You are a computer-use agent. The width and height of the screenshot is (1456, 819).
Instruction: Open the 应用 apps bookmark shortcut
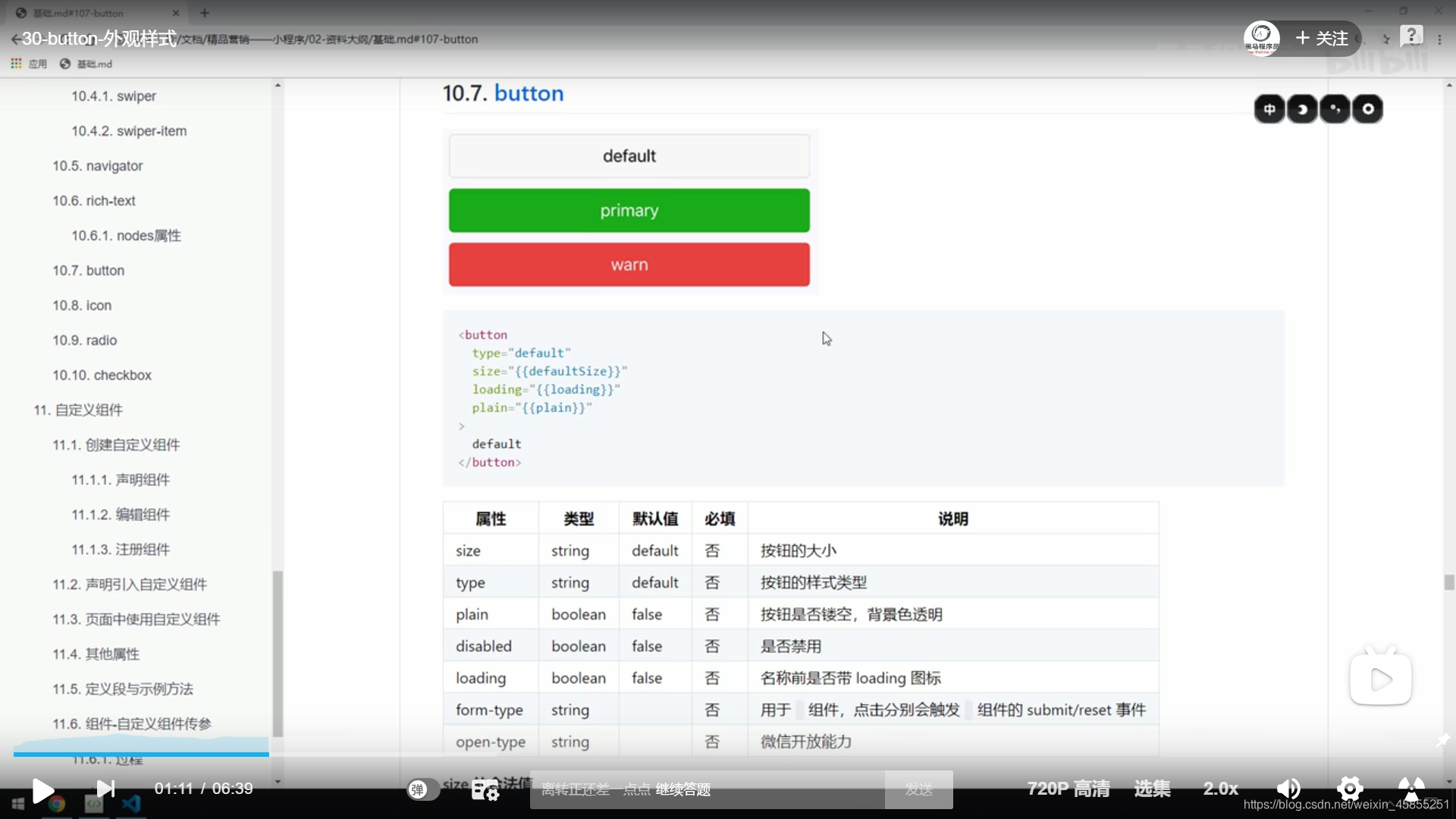29,64
